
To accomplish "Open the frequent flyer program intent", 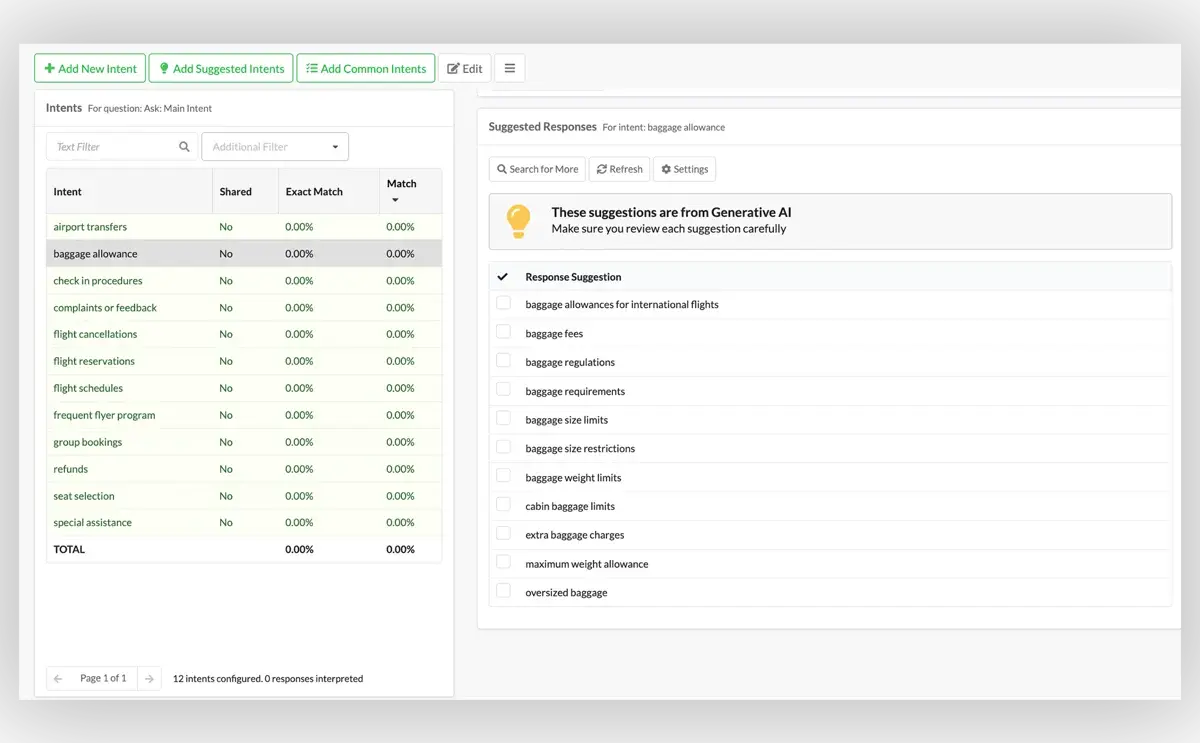I will (104, 416).
